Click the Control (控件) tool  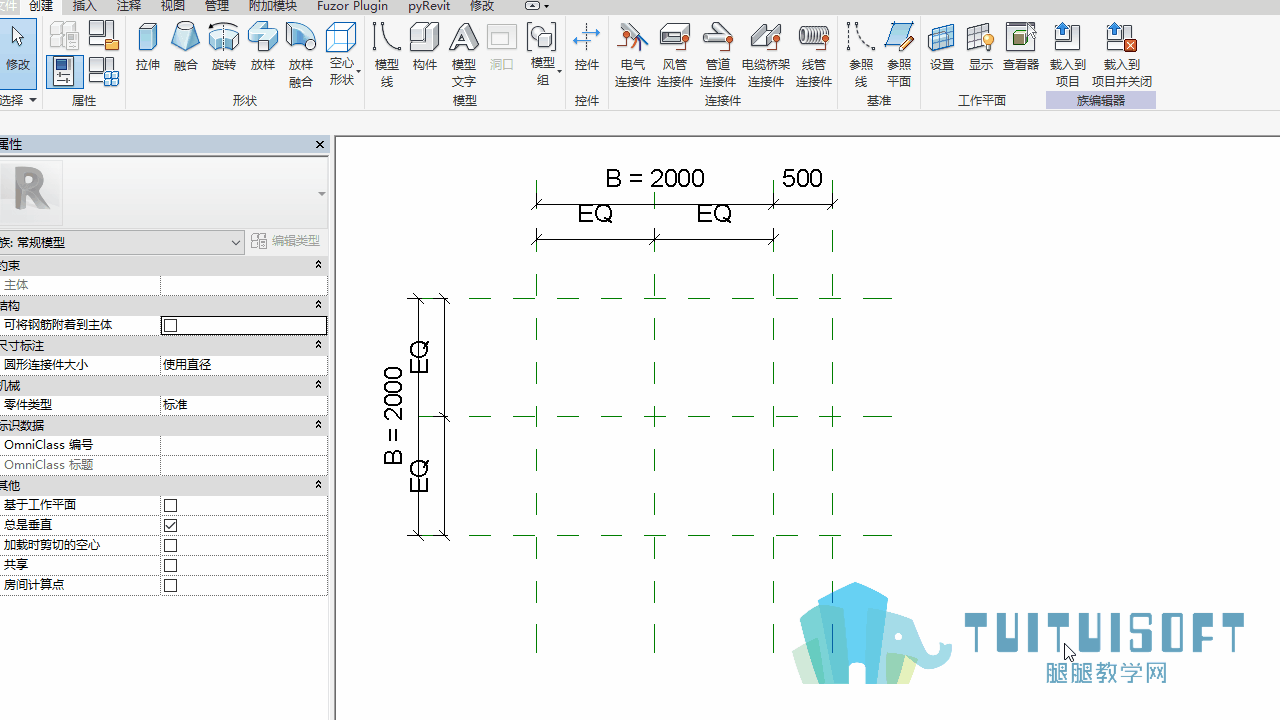(586, 48)
